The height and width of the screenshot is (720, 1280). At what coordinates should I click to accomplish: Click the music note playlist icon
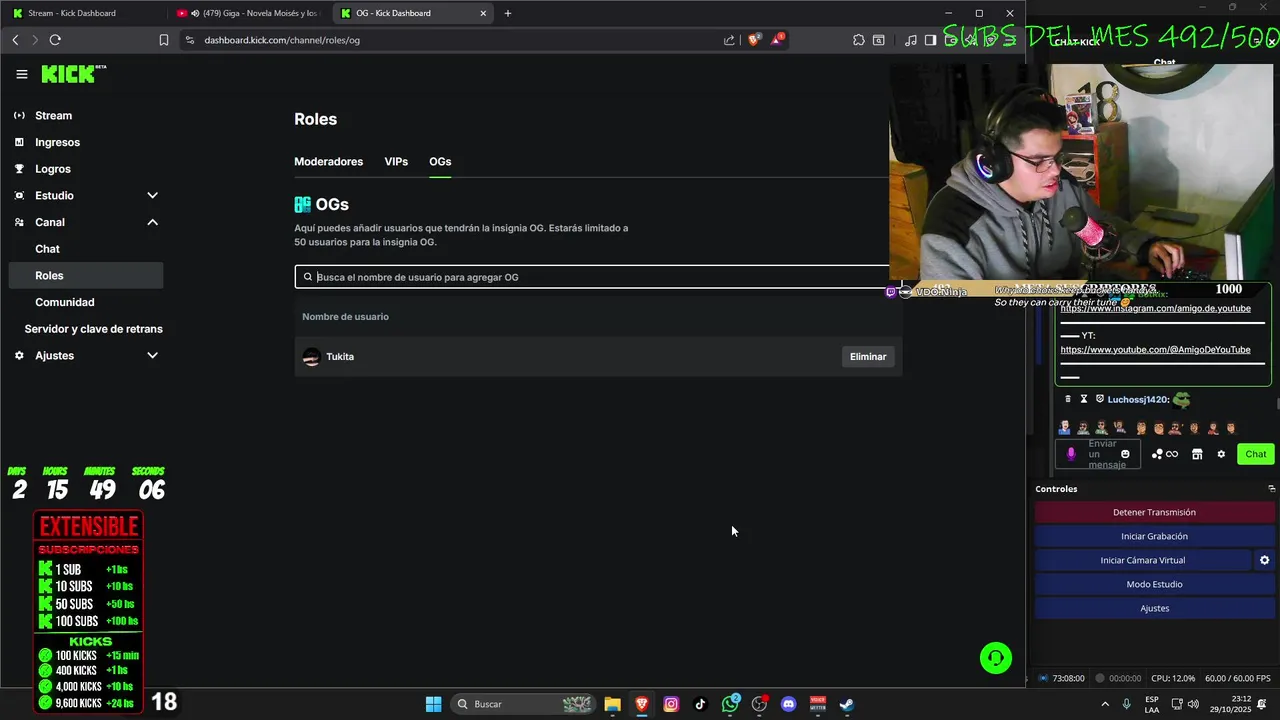tap(910, 40)
